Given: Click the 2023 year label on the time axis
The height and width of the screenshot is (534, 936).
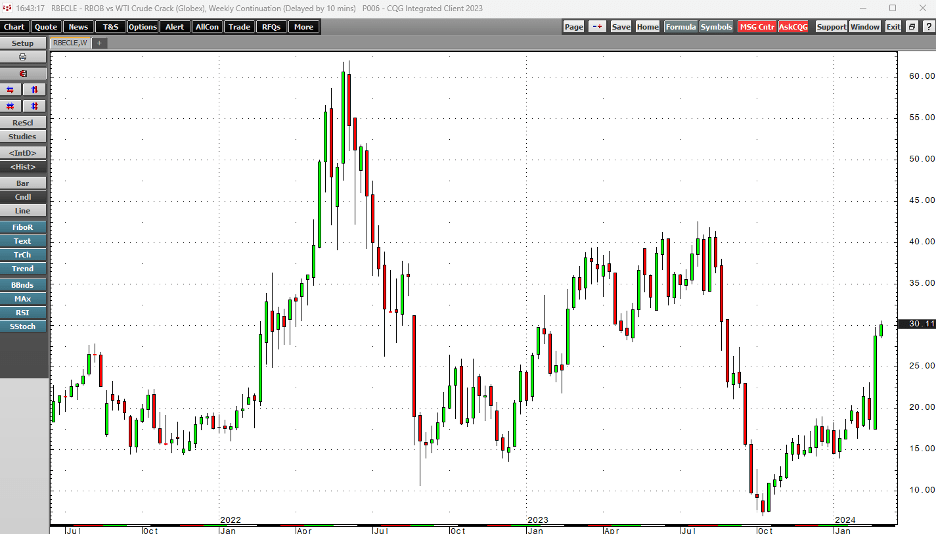Looking at the screenshot, I should tap(538, 520).
